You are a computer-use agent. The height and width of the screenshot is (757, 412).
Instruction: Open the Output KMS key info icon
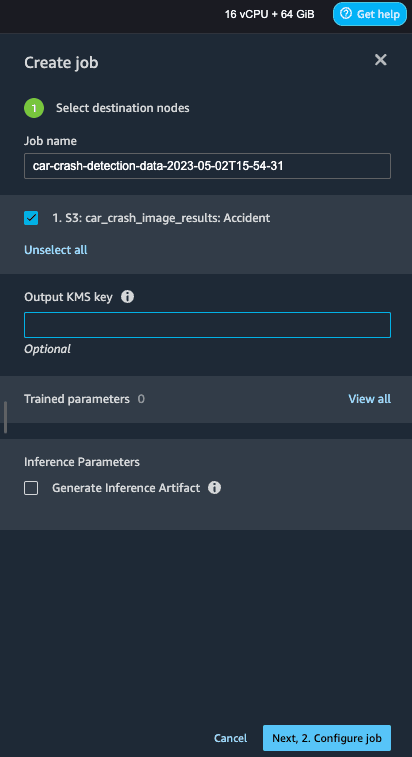(x=128, y=297)
